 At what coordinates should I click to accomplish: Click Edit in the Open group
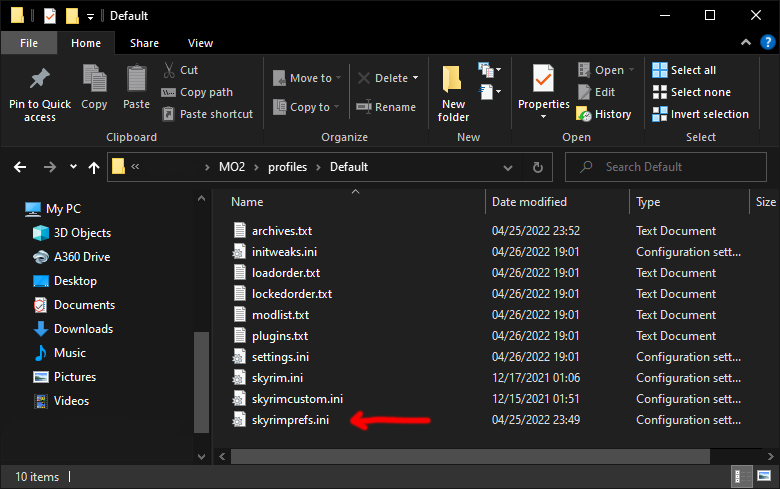click(x=596, y=92)
